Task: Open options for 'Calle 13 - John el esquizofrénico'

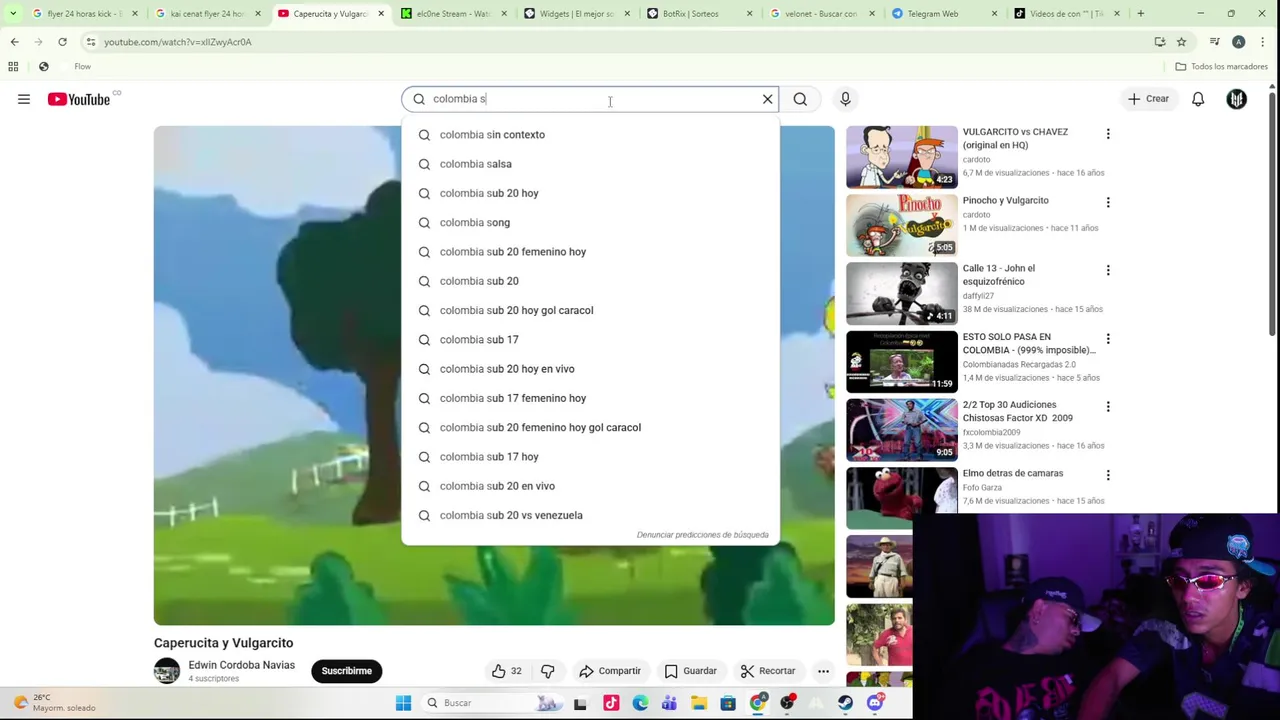Action: point(1108,270)
